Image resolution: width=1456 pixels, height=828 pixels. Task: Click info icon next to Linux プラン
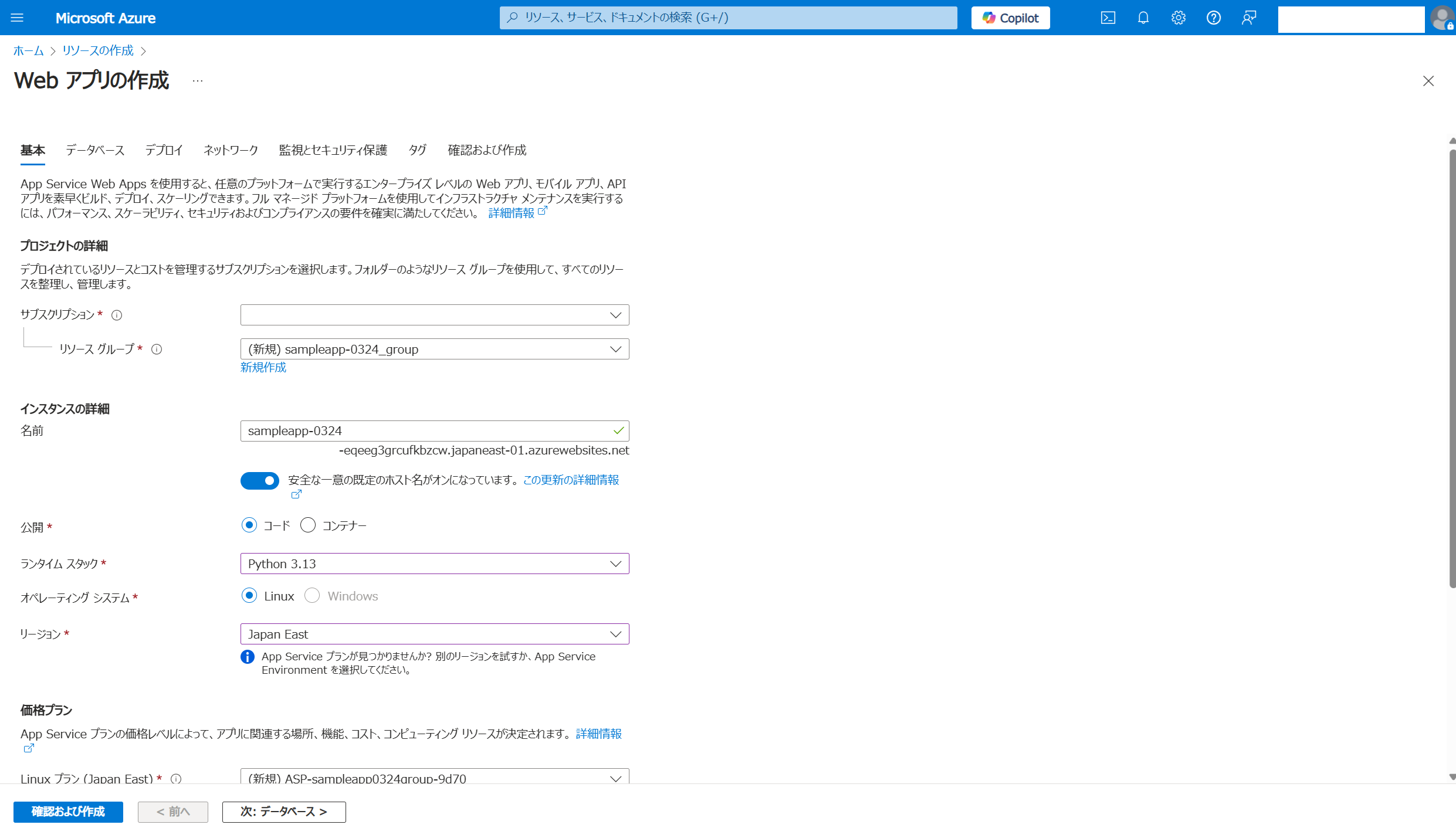click(176, 779)
